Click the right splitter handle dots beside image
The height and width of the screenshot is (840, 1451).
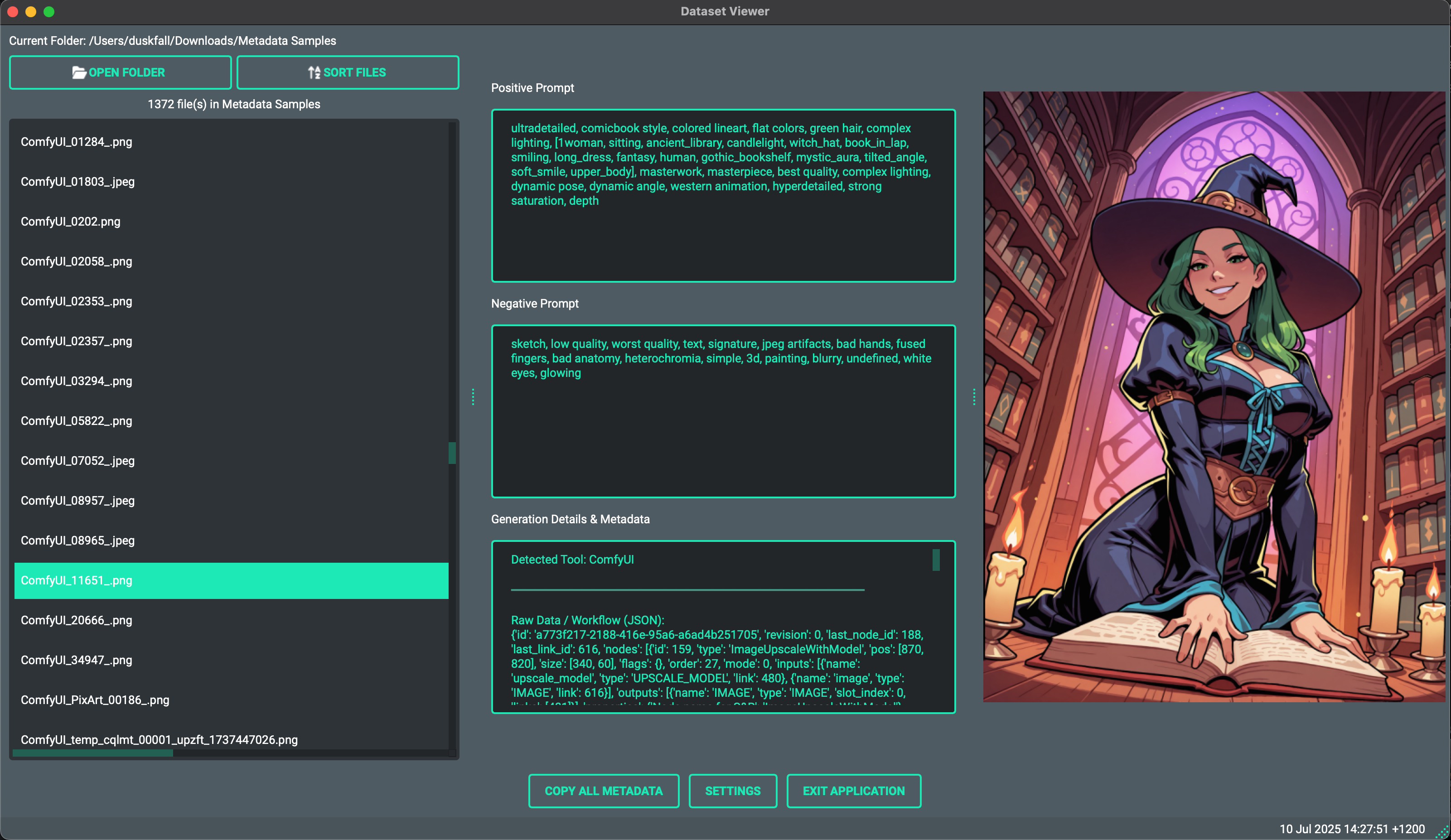click(974, 397)
